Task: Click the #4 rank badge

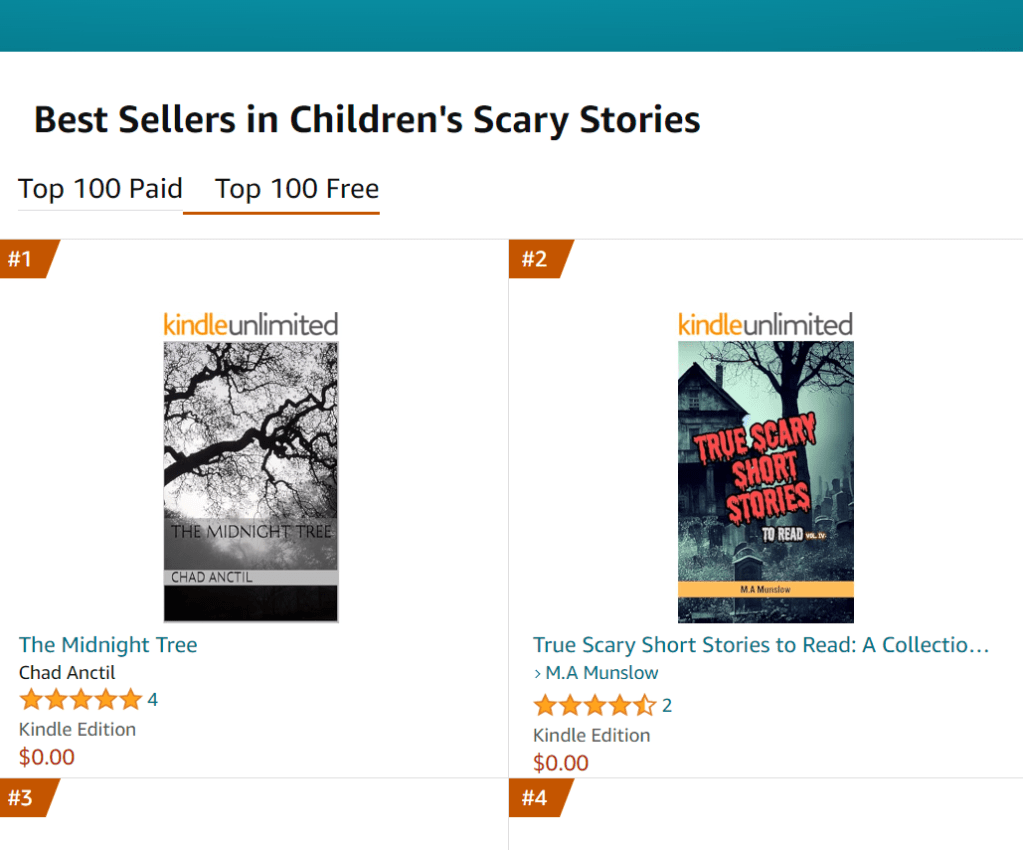Action: tap(536, 797)
